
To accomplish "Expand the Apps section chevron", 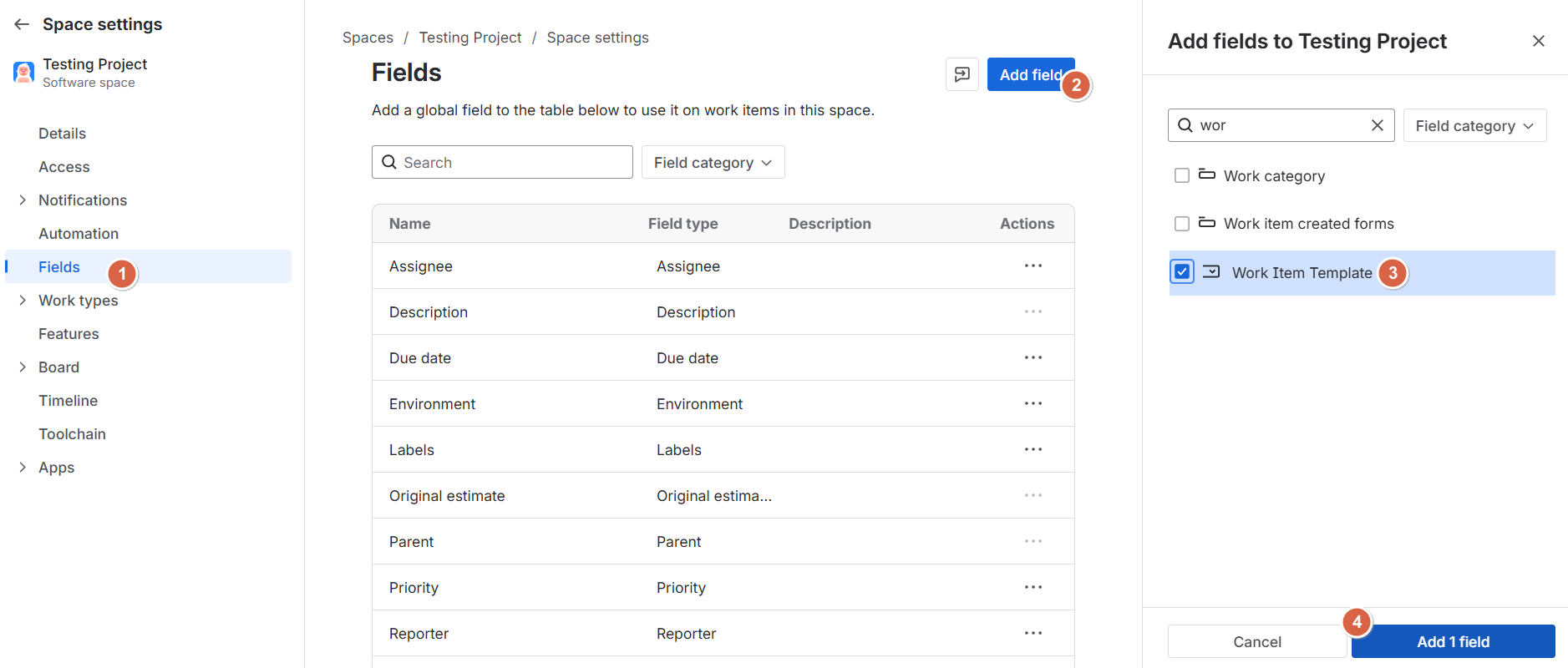I will point(23,467).
